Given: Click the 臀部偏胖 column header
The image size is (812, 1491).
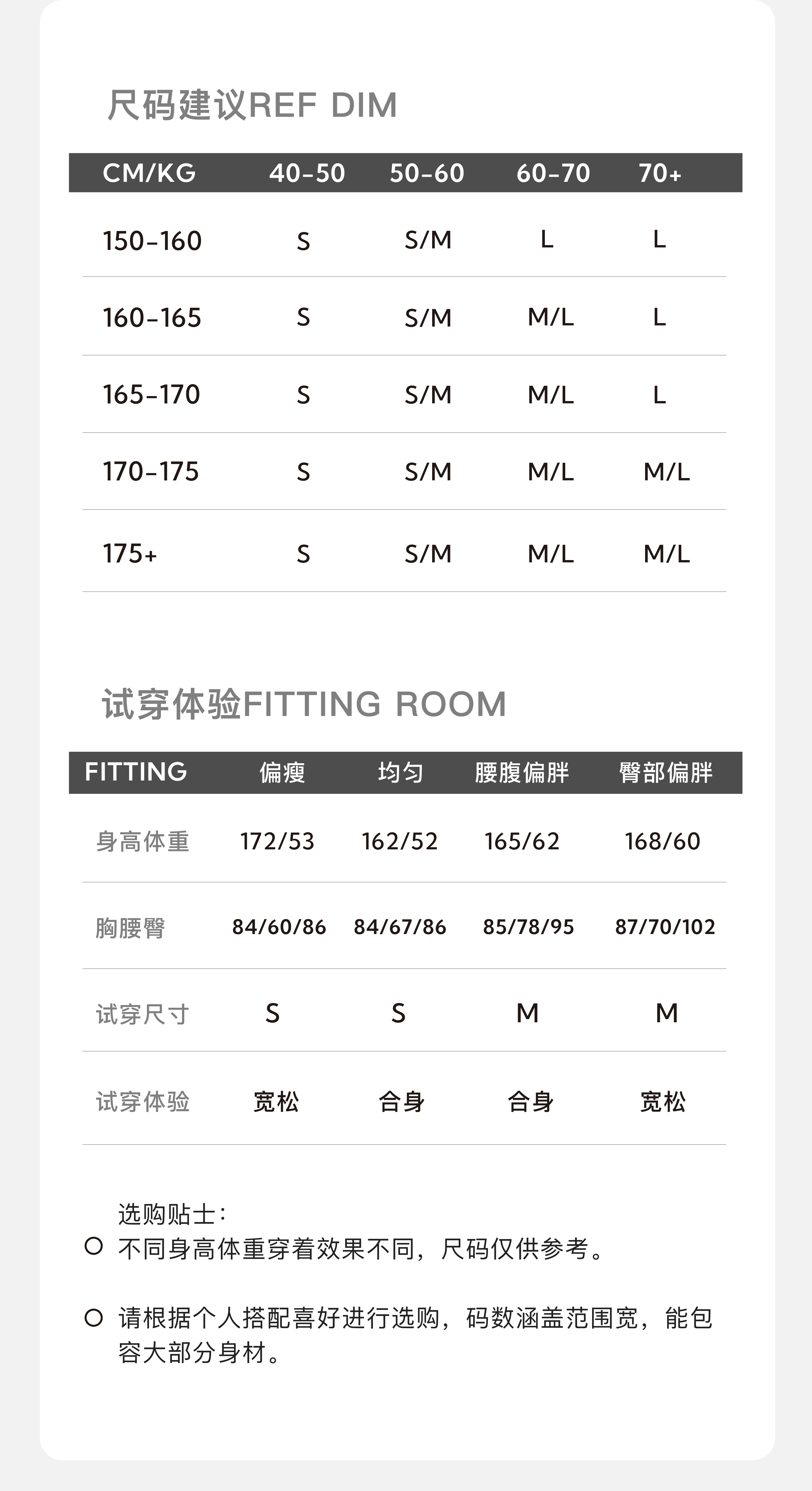Looking at the screenshot, I should [x=665, y=773].
